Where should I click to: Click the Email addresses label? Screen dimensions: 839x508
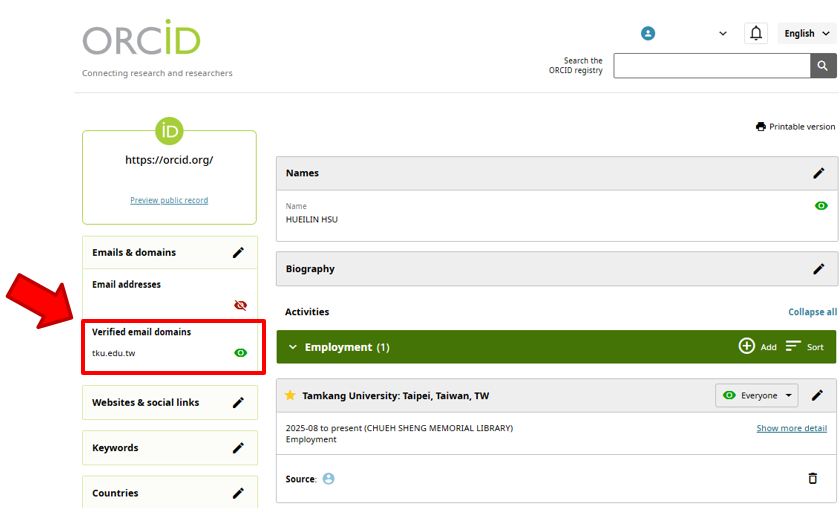(x=126, y=284)
